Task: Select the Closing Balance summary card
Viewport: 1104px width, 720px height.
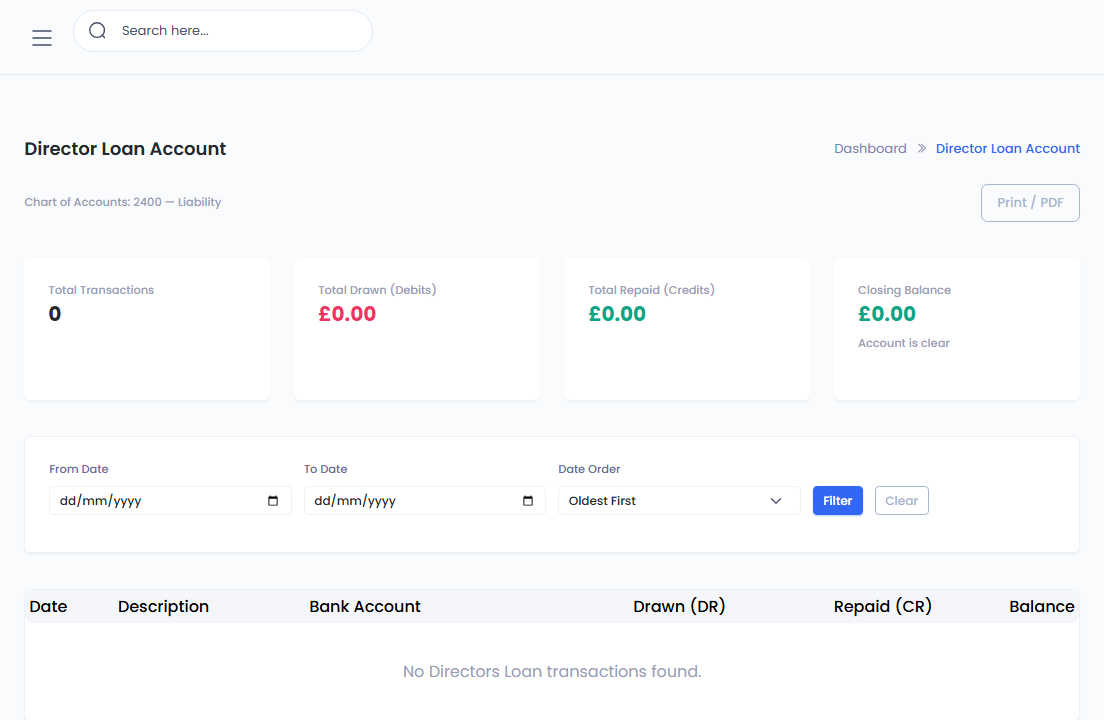Action: (956, 329)
